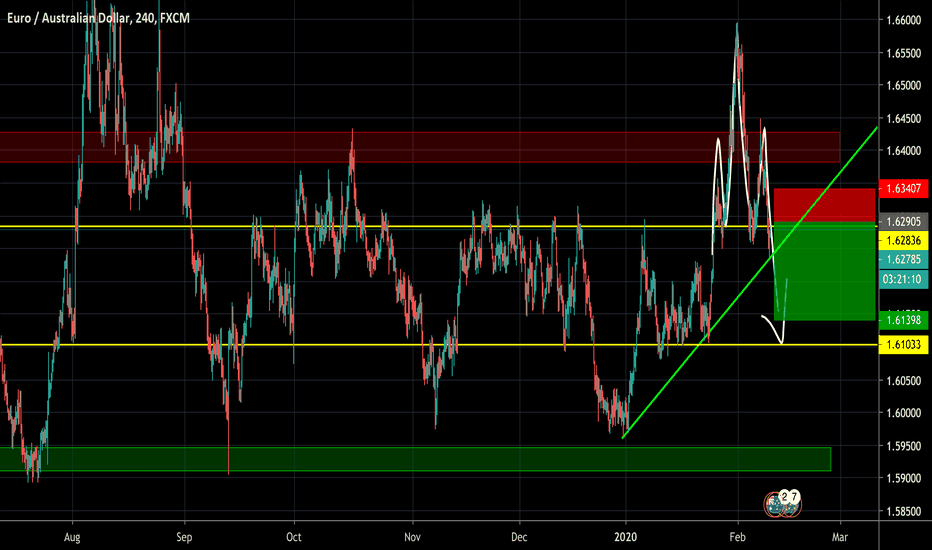Image resolution: width=932 pixels, height=550 pixels.
Task: Select the red 1.63407 stop-loss price label
Action: tap(903, 188)
